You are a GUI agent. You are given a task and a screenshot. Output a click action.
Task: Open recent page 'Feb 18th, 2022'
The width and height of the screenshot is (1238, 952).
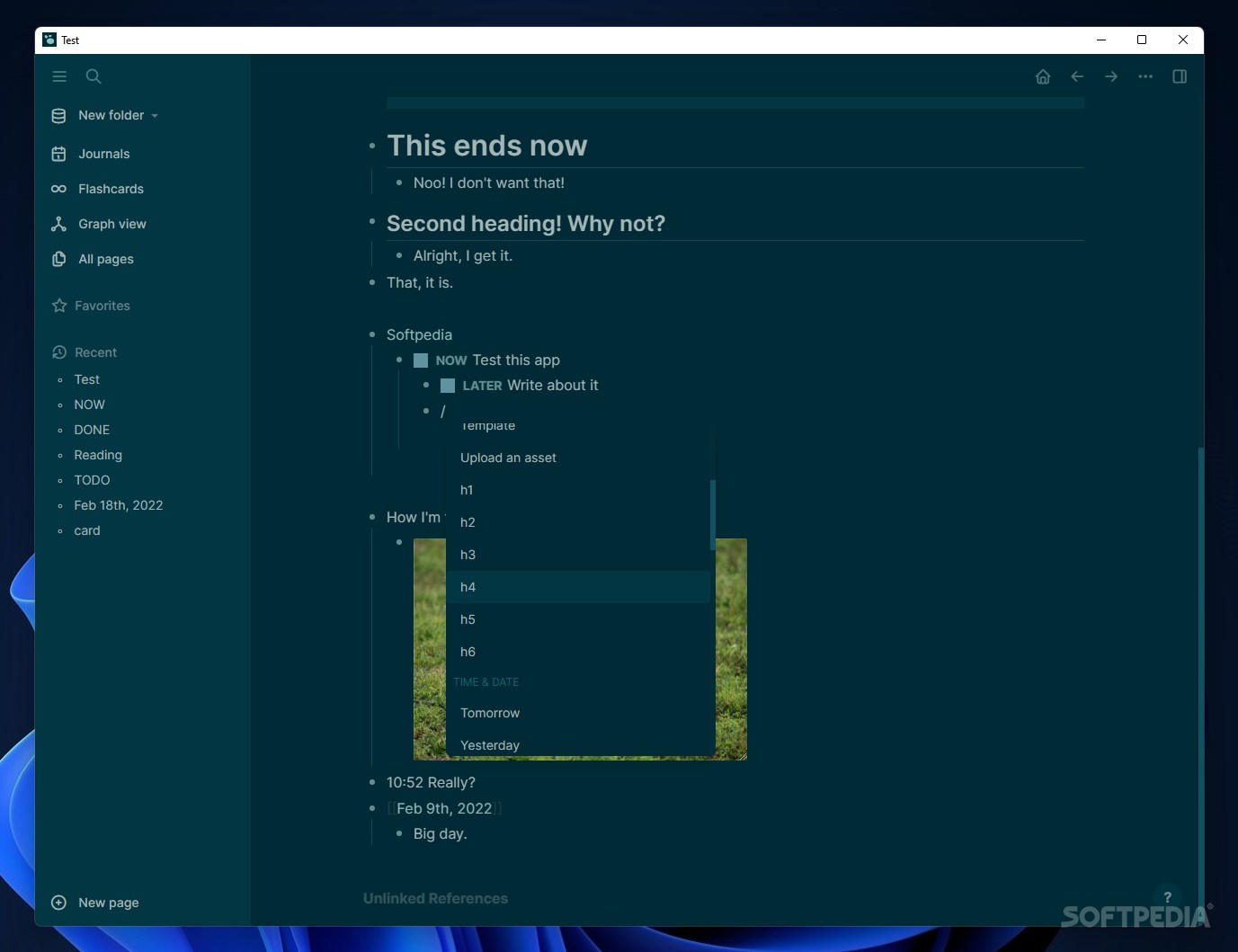coord(119,505)
